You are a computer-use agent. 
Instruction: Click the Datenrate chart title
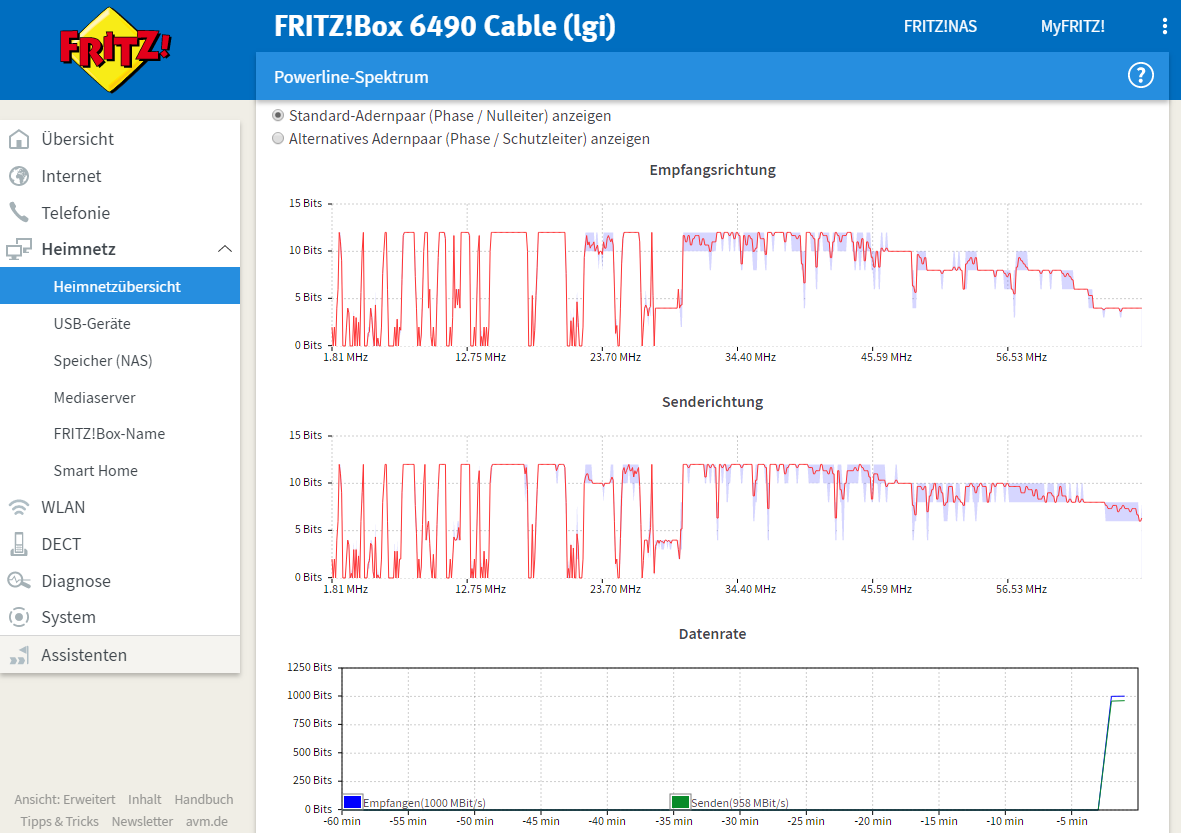(713, 633)
